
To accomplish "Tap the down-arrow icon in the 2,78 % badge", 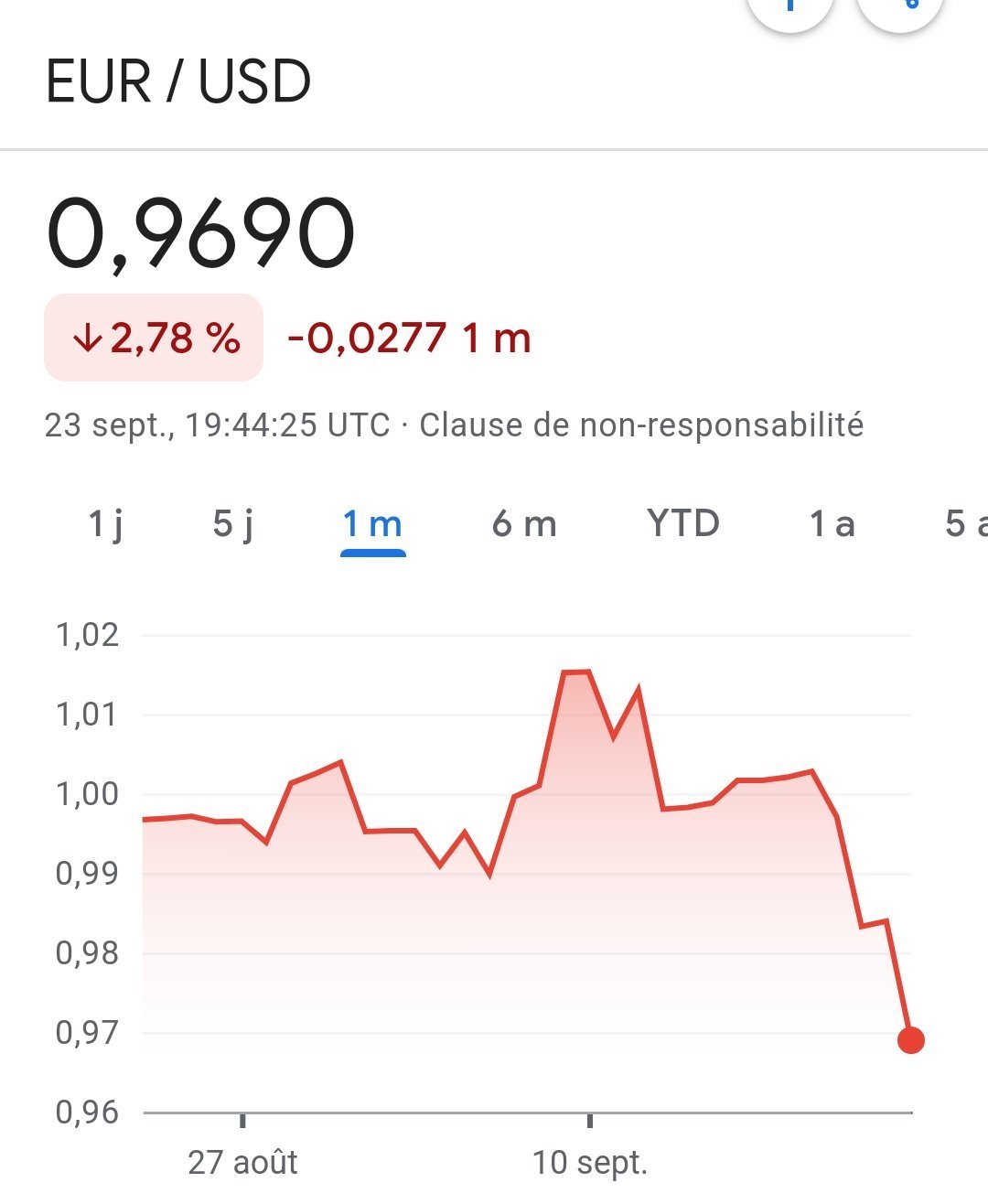I will 88,339.
